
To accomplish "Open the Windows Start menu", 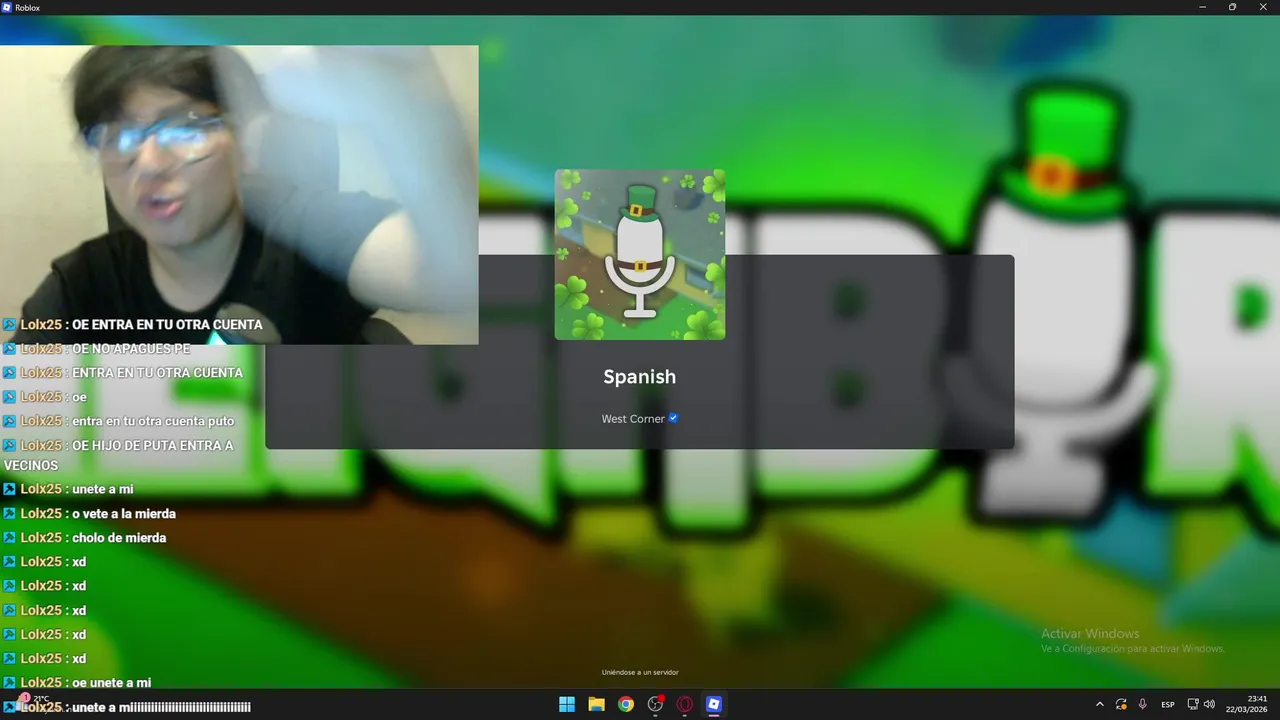I will [x=567, y=704].
